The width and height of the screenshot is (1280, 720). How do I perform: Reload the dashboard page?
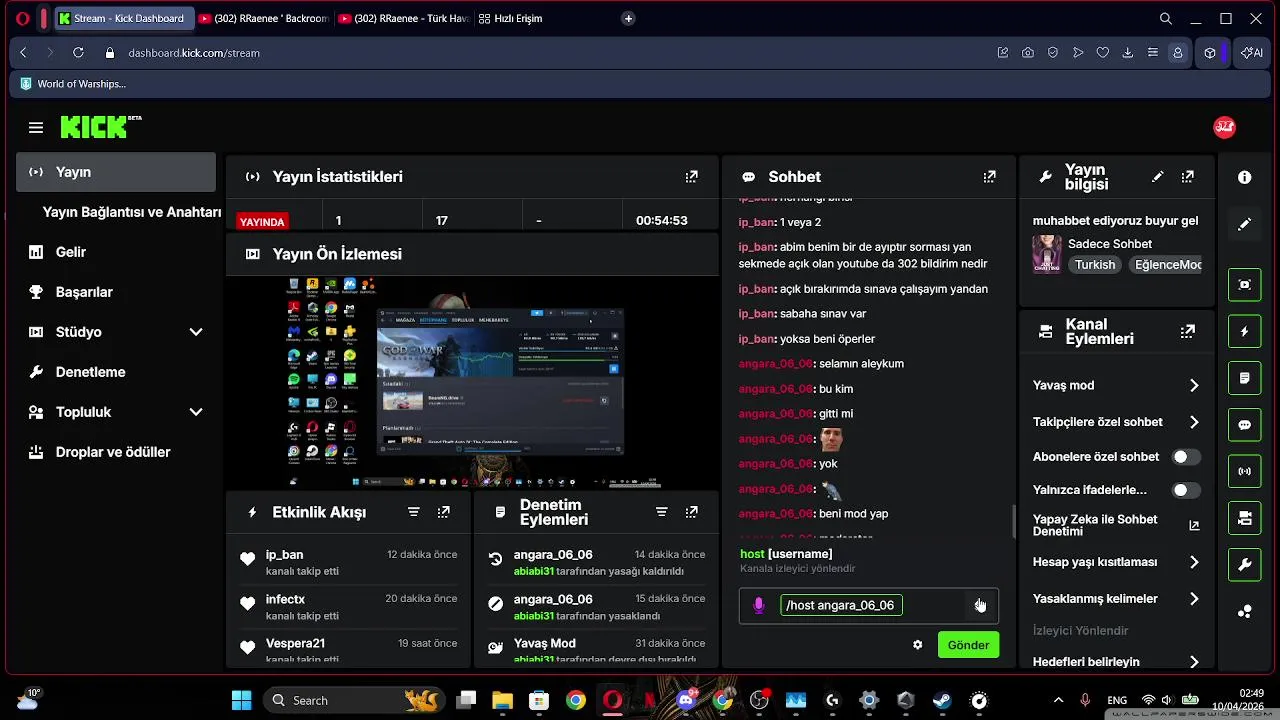click(x=78, y=53)
